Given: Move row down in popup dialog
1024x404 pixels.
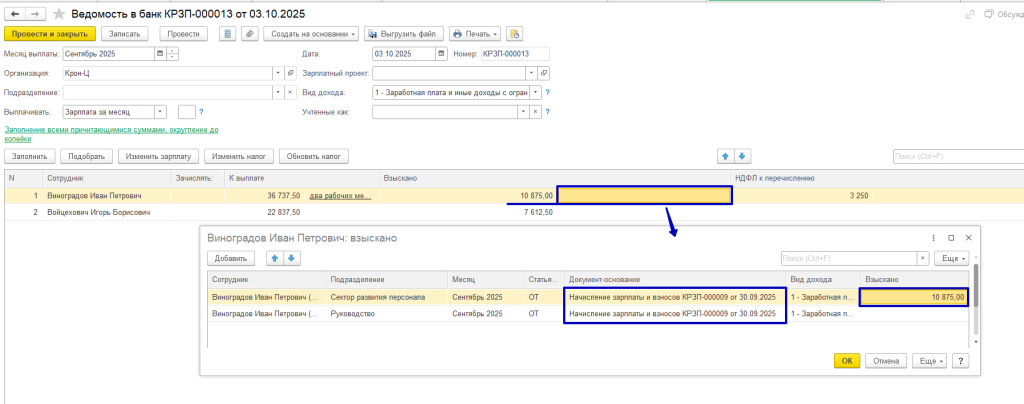Looking at the screenshot, I should (291, 258).
